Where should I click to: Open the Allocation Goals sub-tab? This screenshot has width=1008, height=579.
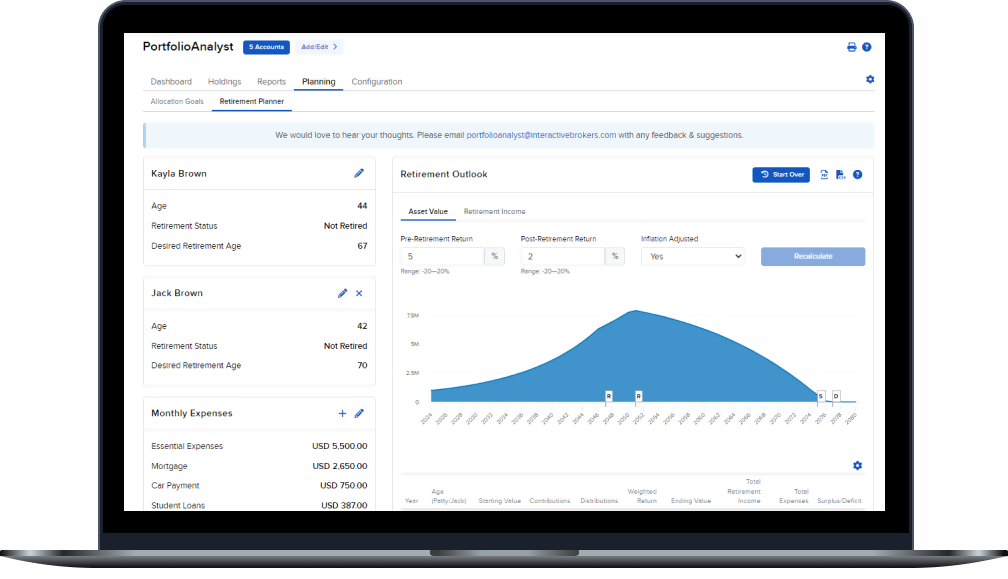pyautogui.click(x=177, y=101)
